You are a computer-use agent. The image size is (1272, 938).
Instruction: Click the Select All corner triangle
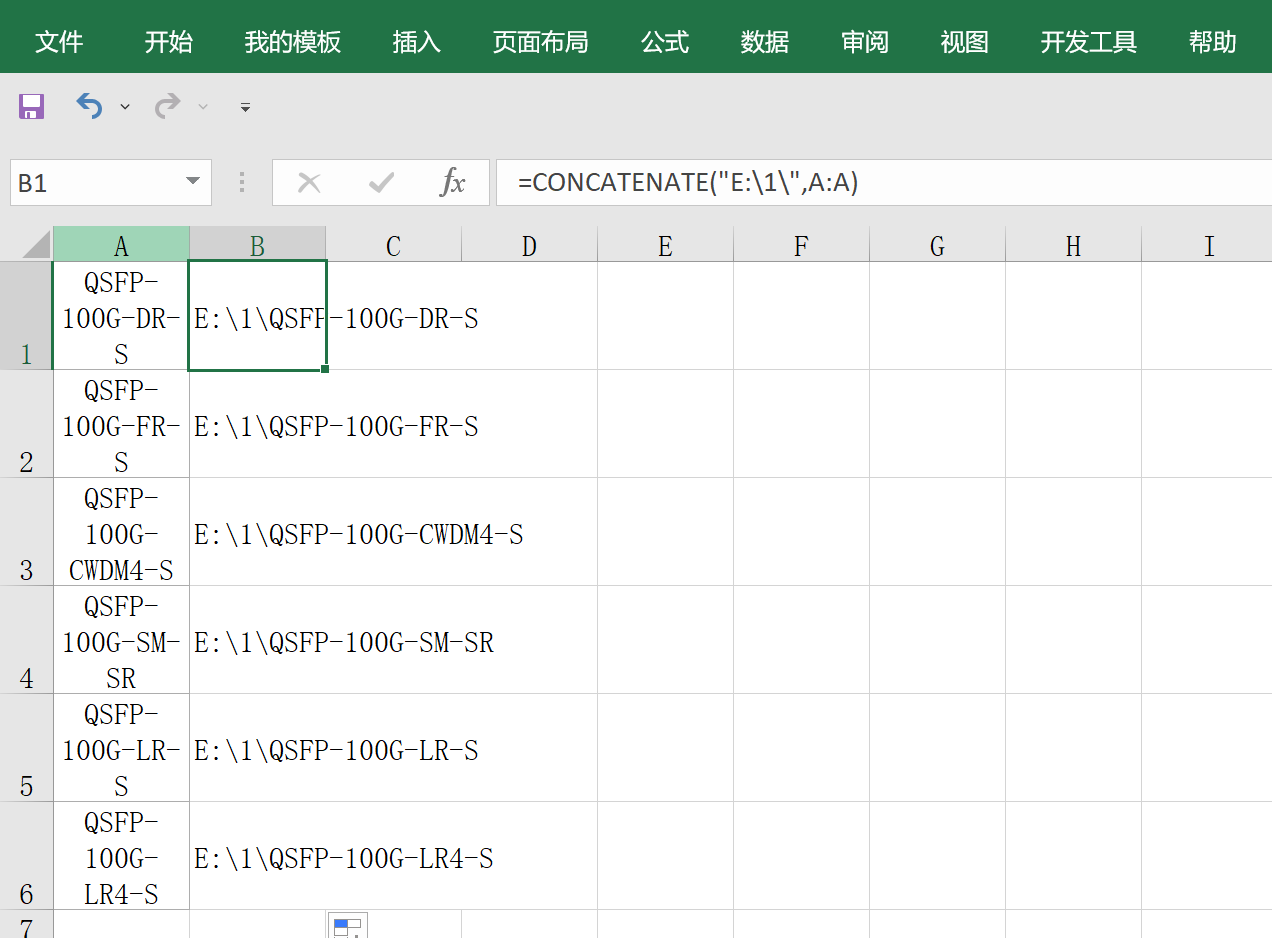tap(36, 245)
